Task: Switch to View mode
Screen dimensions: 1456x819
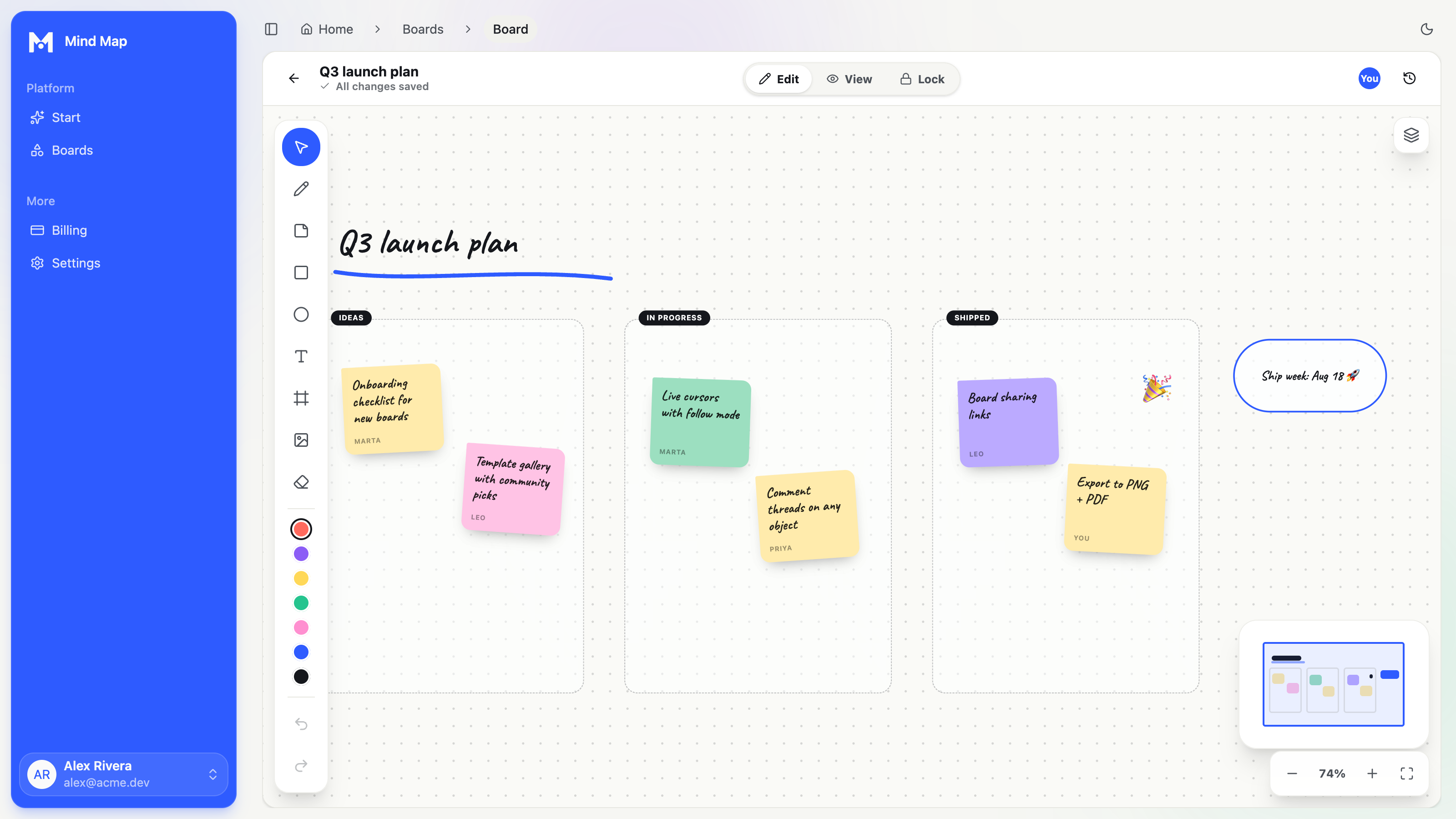Action: 849,79
